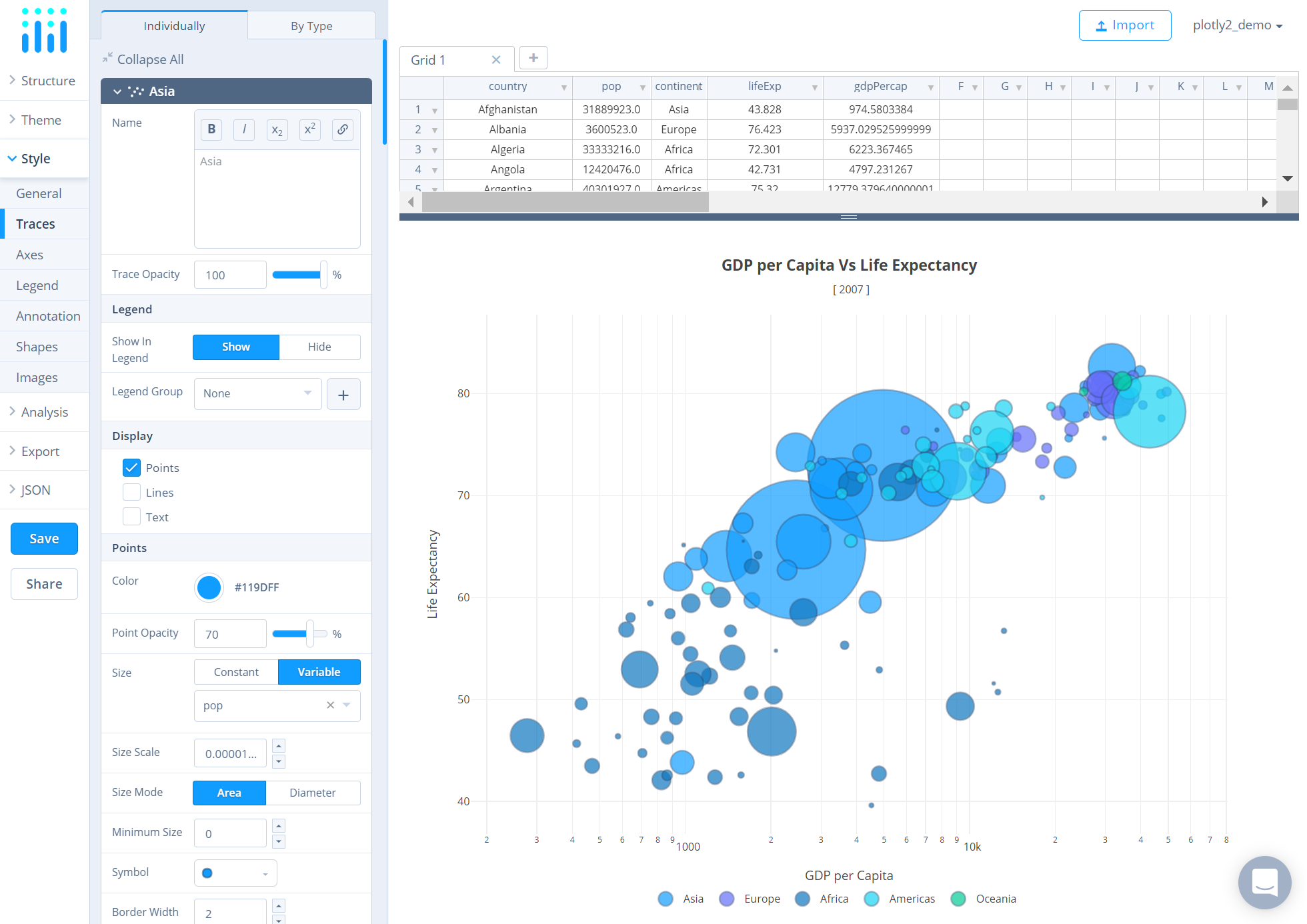Toggle Asia trace in chart legend
The height and width of the screenshot is (924, 1307).
(x=681, y=899)
